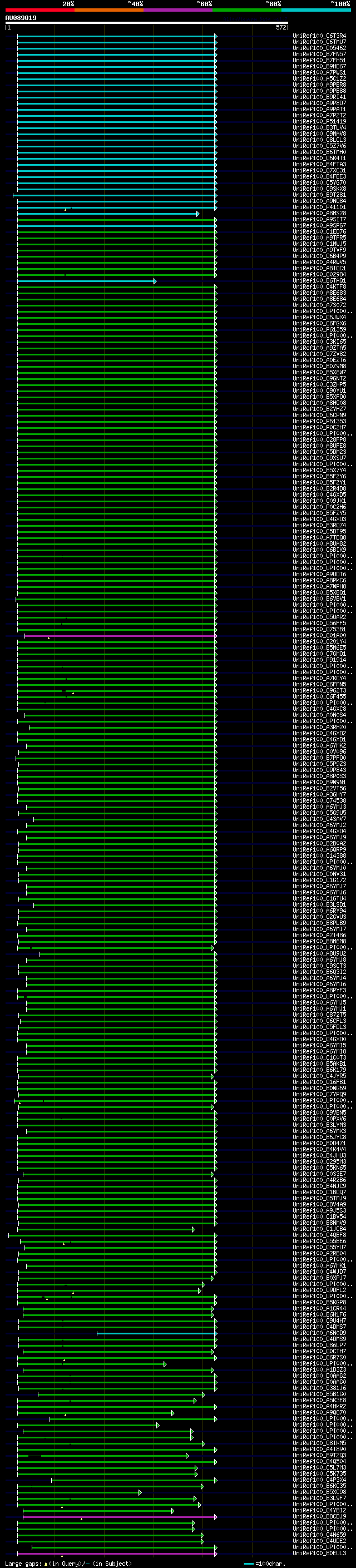The width and height of the screenshot is (356, 1568).
Task: Click the short cyan bar for UniRef100_A6N0D9
Action: [156, 1334]
